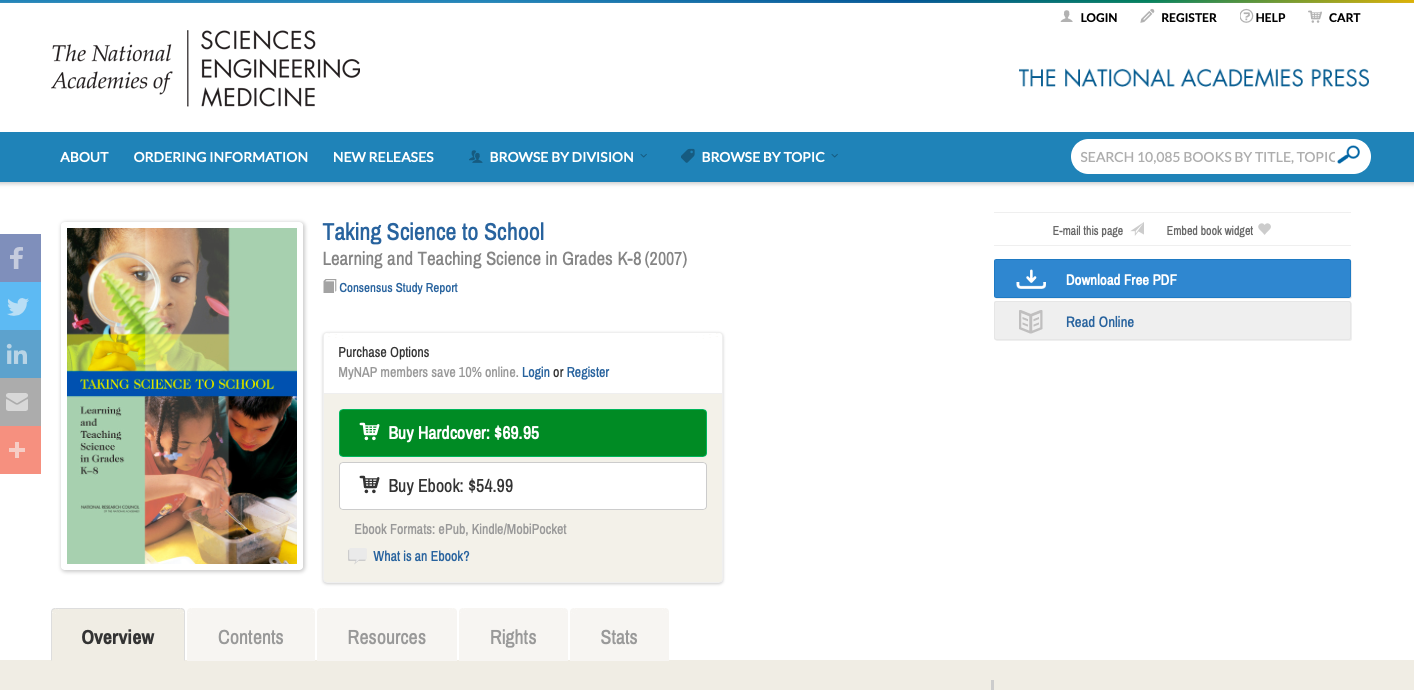Click 'MyNAP members save 10% online' text

[428, 372]
